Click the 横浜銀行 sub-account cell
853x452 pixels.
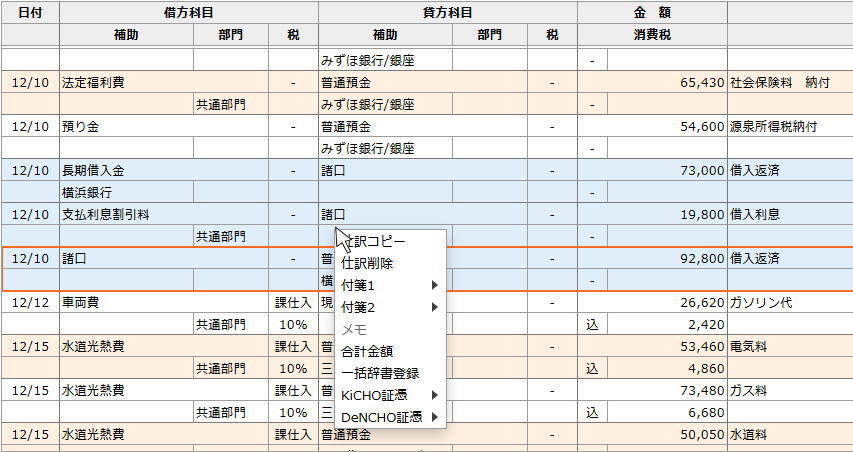126,192
